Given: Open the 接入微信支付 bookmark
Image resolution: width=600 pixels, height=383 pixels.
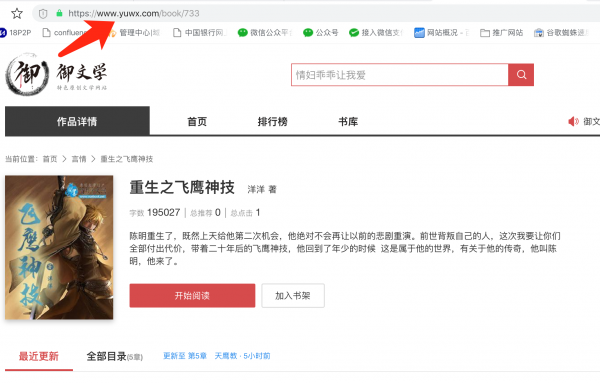Looking at the screenshot, I should click(x=376, y=33).
